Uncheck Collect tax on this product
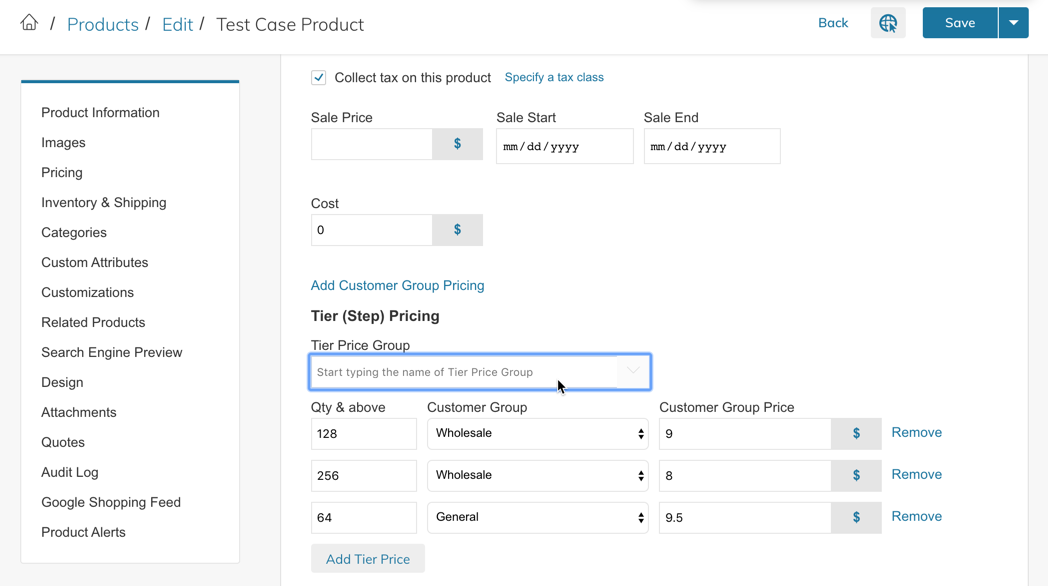 coord(319,78)
